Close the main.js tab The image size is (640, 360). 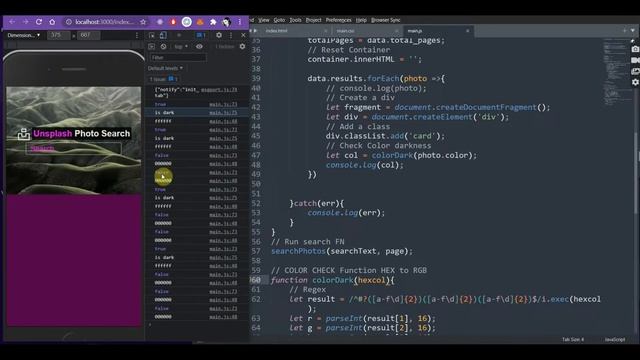(x=468, y=31)
